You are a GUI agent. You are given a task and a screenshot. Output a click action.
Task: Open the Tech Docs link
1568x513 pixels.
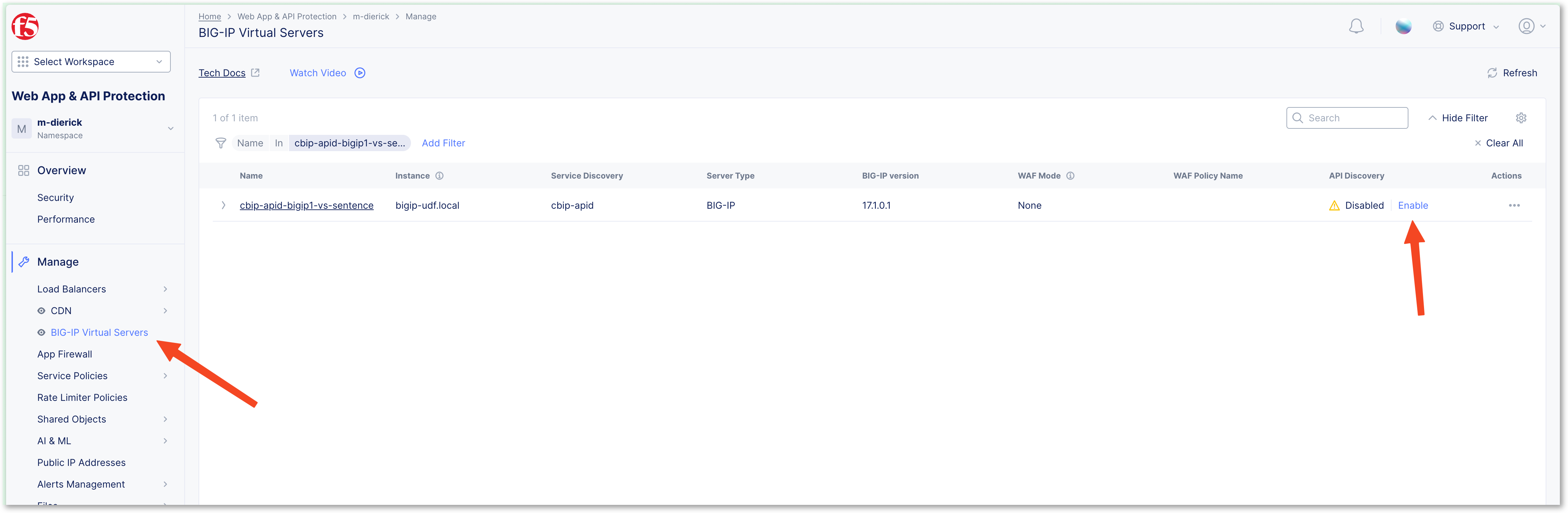pos(222,73)
